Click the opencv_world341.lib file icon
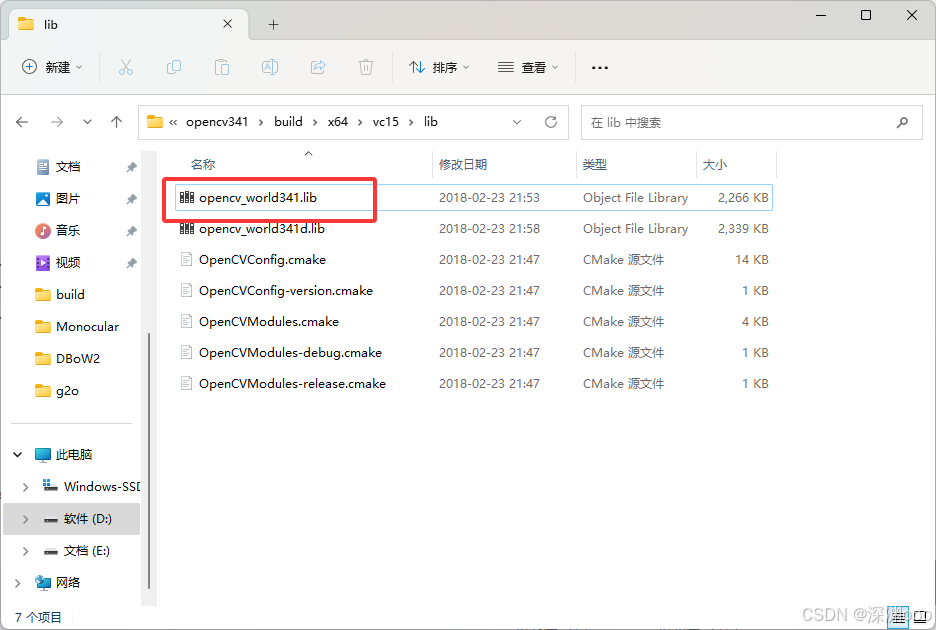Screen dimensions: 936x630 187,197
